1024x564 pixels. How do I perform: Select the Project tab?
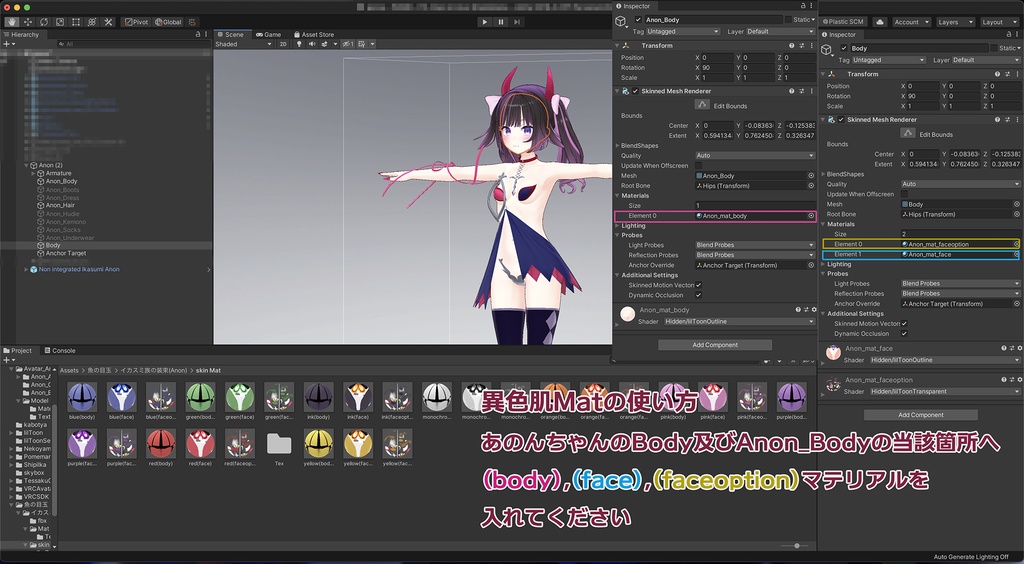(18, 351)
